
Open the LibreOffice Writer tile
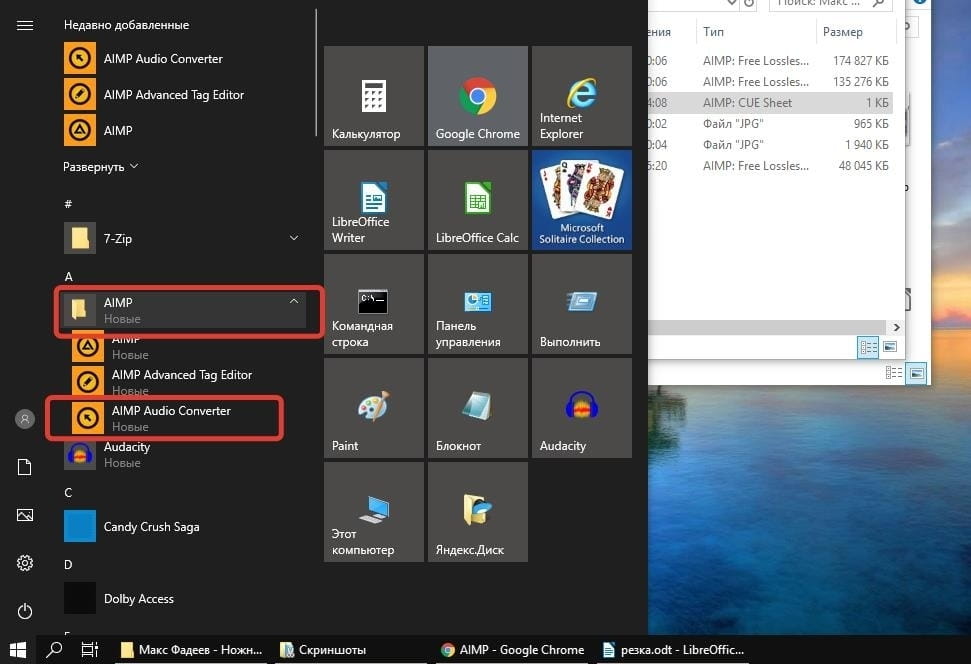click(x=374, y=200)
